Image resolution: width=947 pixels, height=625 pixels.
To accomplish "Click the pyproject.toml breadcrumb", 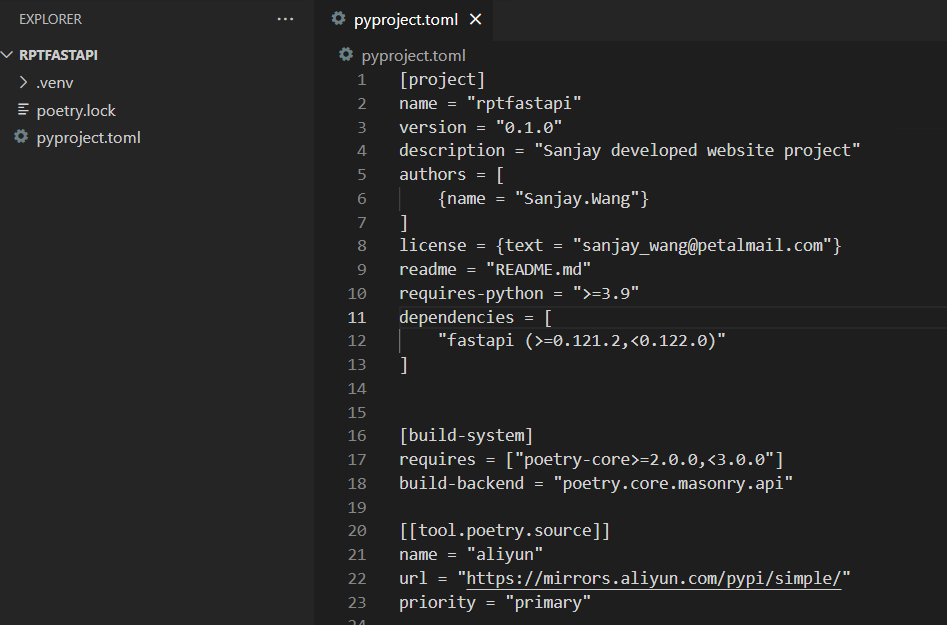I will click(413, 56).
